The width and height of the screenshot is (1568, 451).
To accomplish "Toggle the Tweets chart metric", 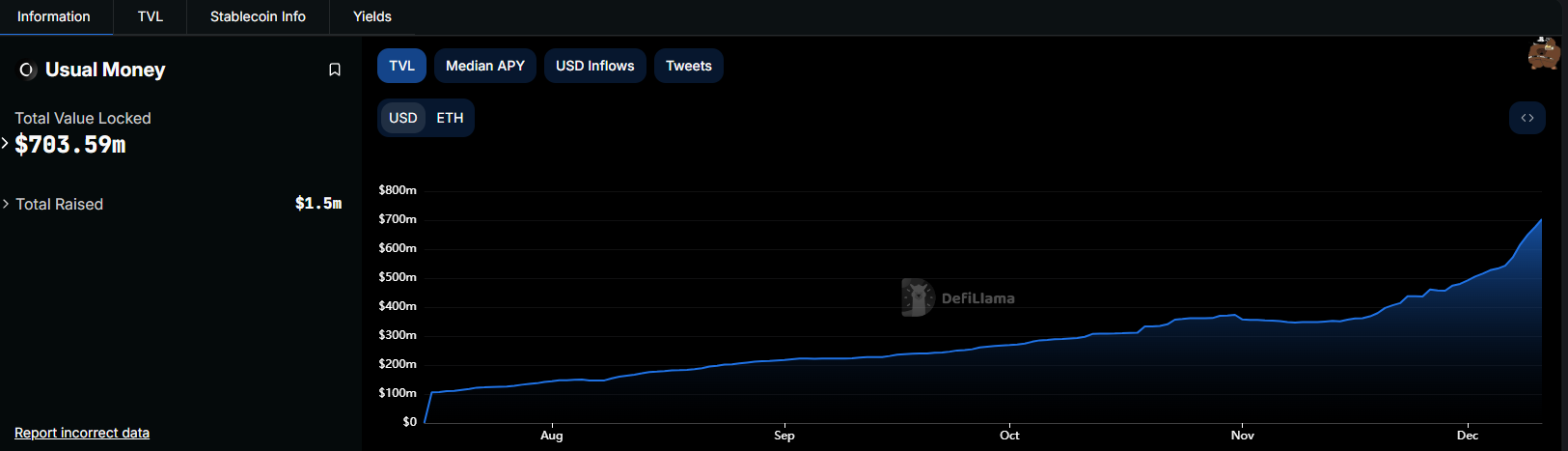I will point(689,66).
